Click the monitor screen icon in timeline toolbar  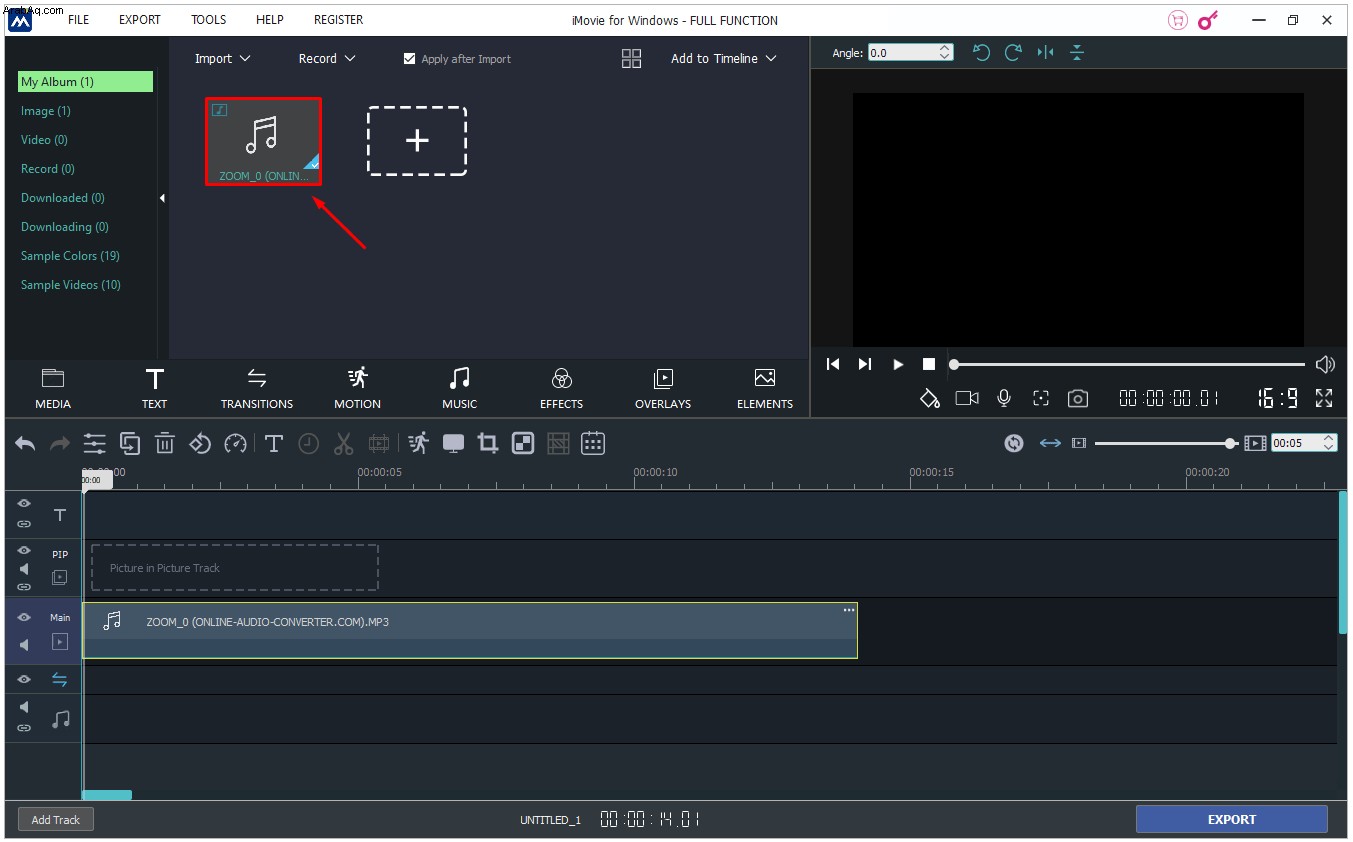[453, 443]
